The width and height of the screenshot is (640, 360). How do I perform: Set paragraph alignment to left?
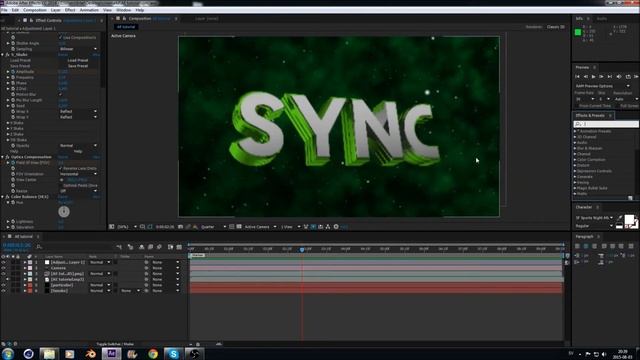coord(577,246)
